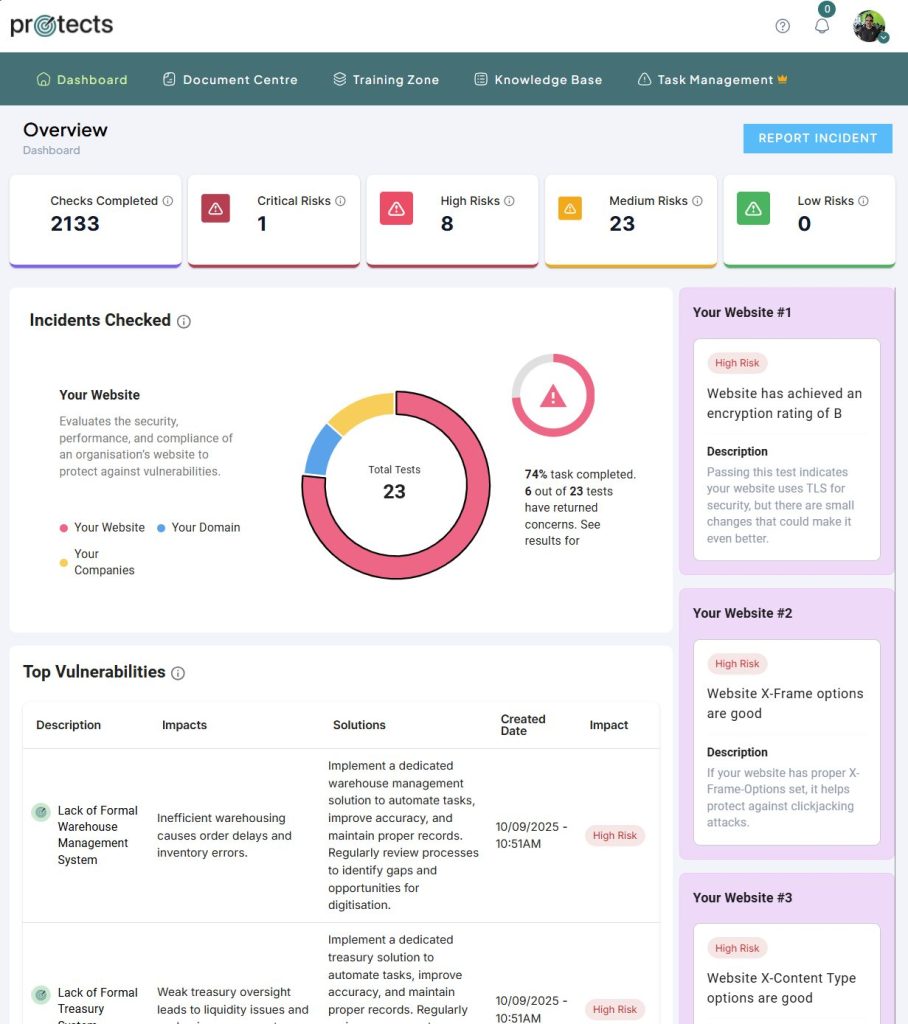Open premium Task Management tab
The height and width of the screenshot is (1024, 908).
tap(713, 79)
